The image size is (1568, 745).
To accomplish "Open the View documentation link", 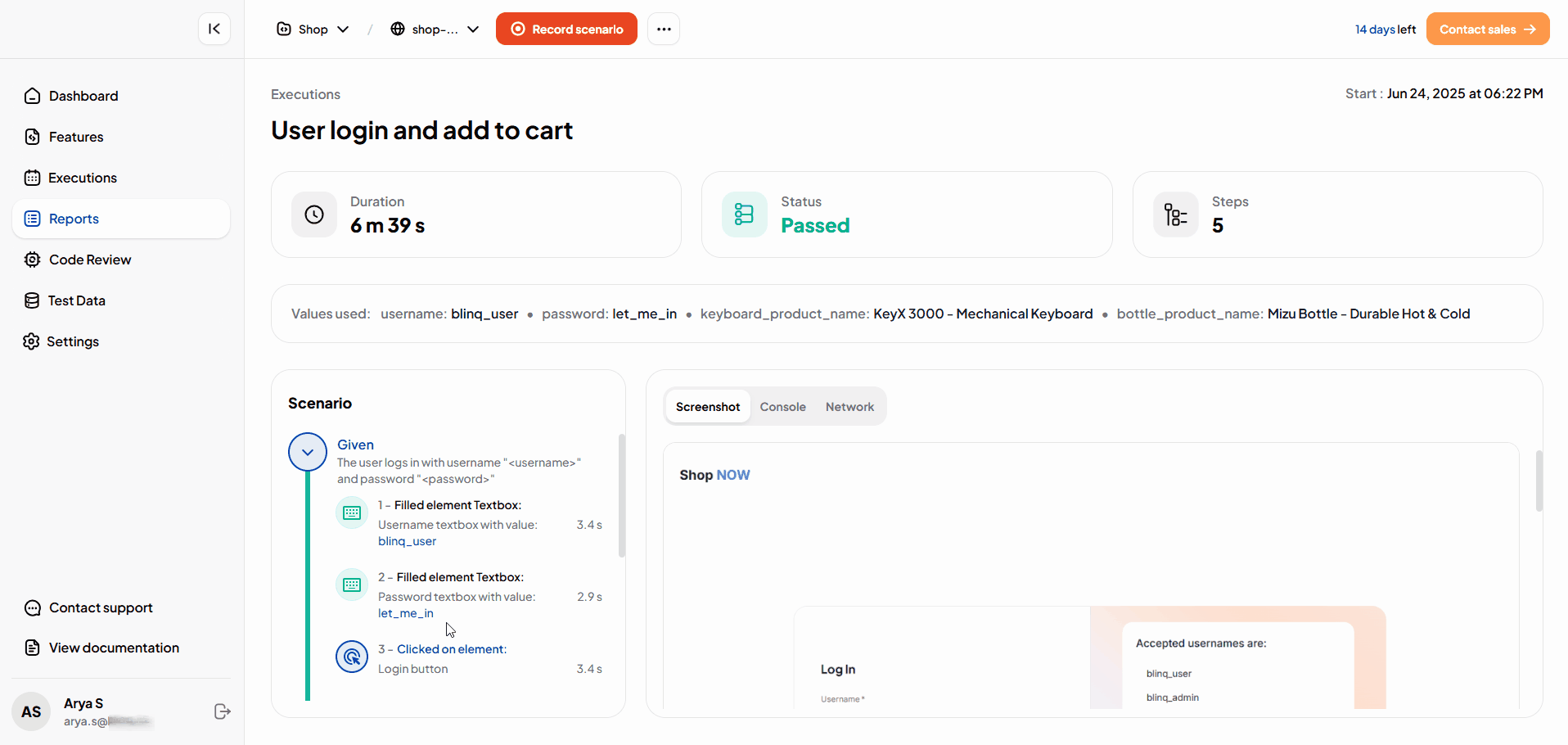I will tap(114, 648).
